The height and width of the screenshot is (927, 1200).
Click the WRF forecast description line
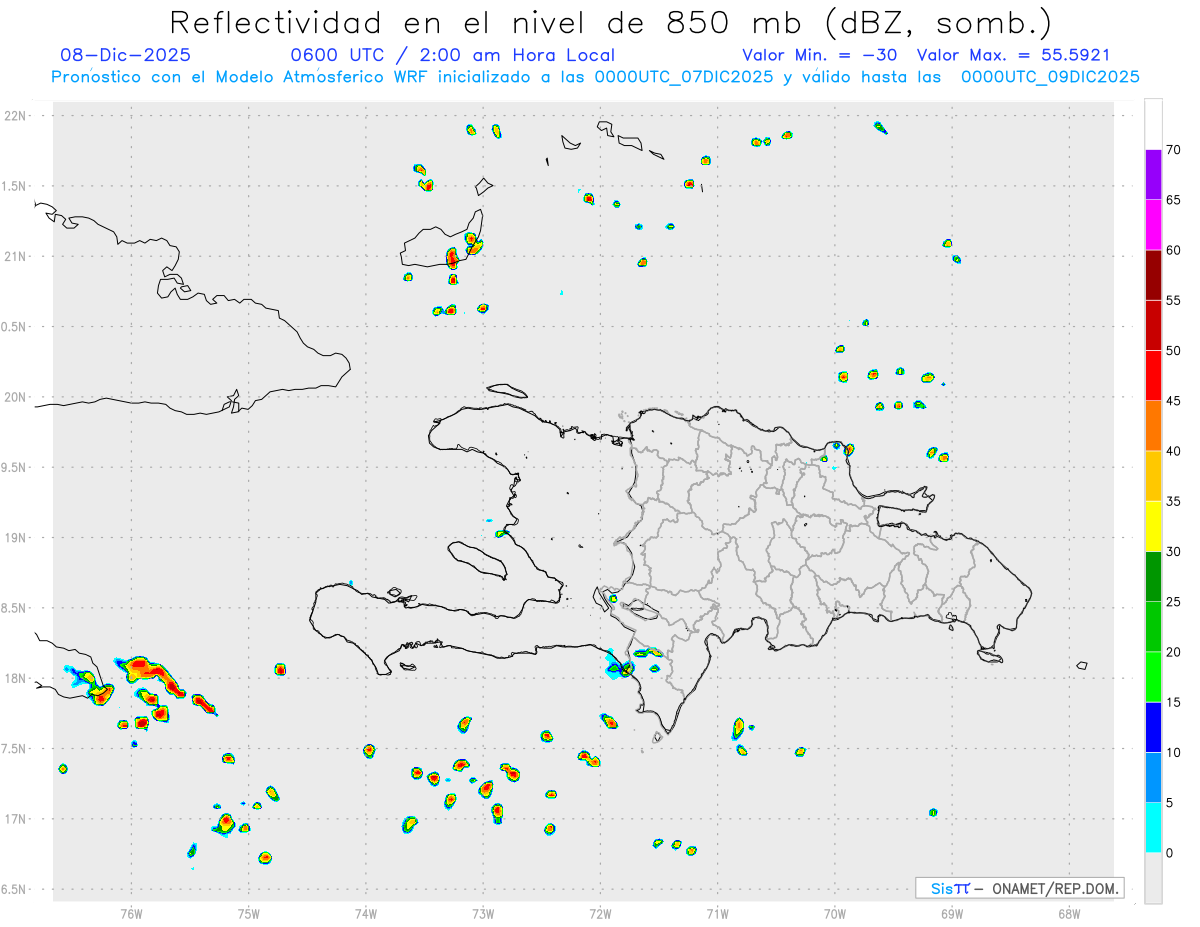click(596, 76)
